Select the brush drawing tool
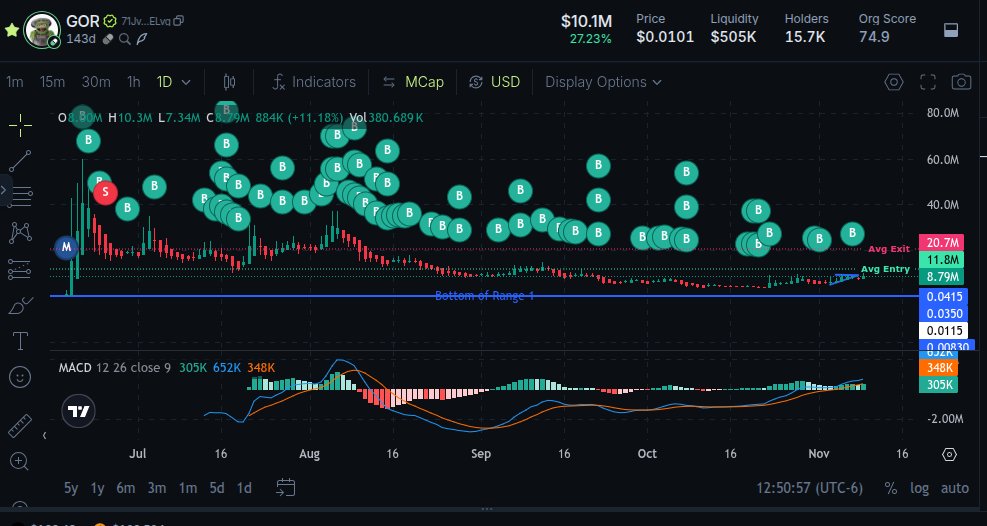The image size is (987, 526). tap(20, 306)
